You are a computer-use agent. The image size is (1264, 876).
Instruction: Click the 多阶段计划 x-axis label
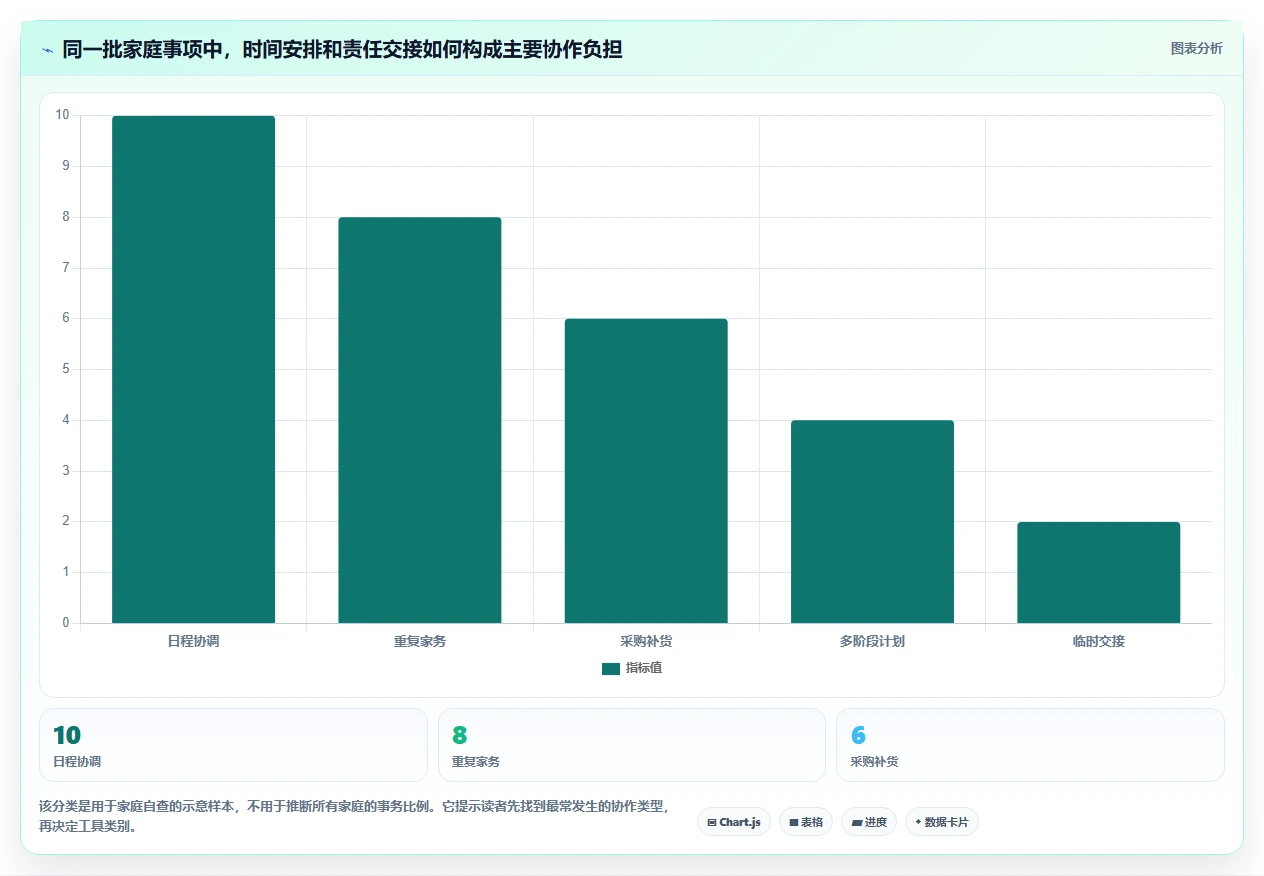point(872,641)
